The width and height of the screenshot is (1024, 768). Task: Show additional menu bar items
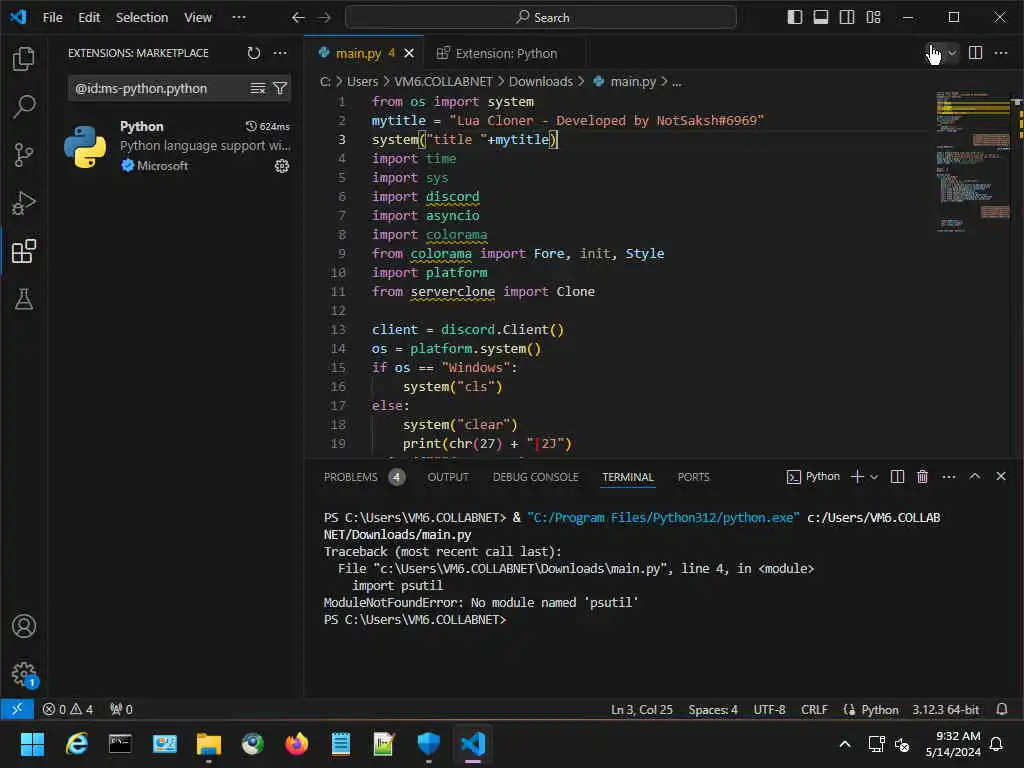239,18
